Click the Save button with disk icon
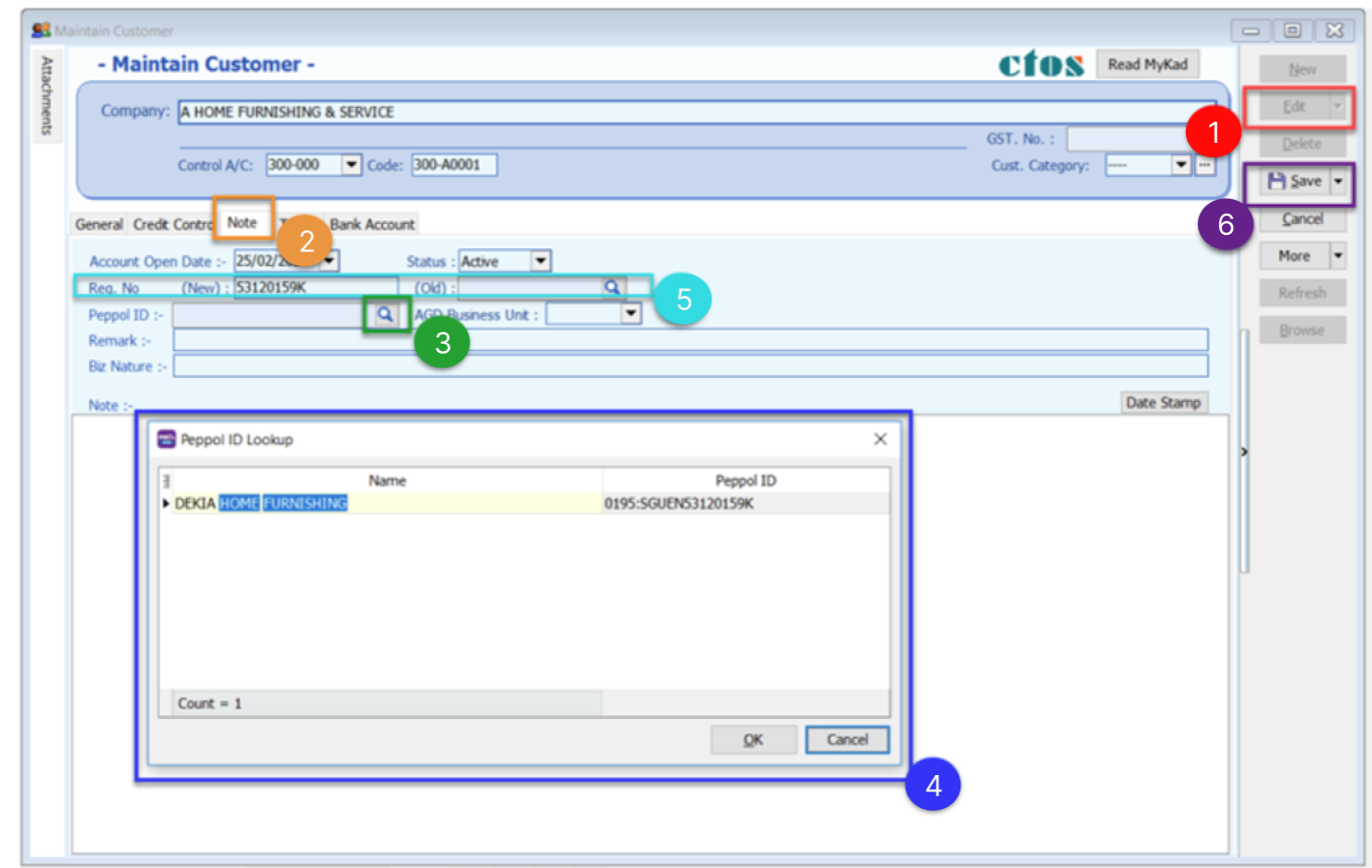 click(1295, 182)
